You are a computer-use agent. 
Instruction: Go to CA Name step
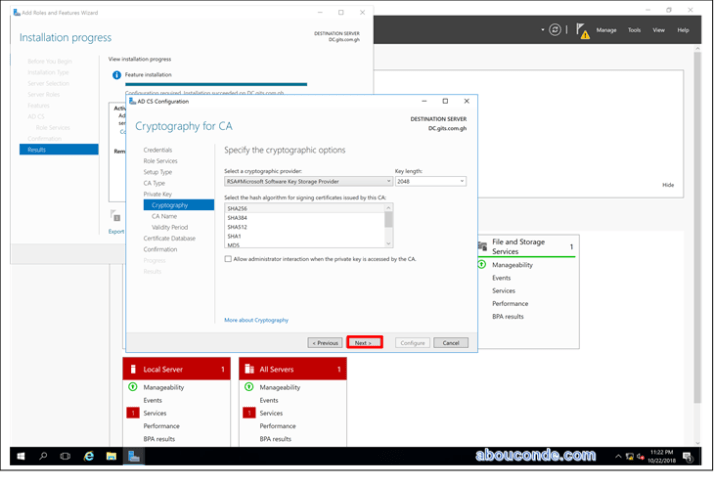click(164, 216)
